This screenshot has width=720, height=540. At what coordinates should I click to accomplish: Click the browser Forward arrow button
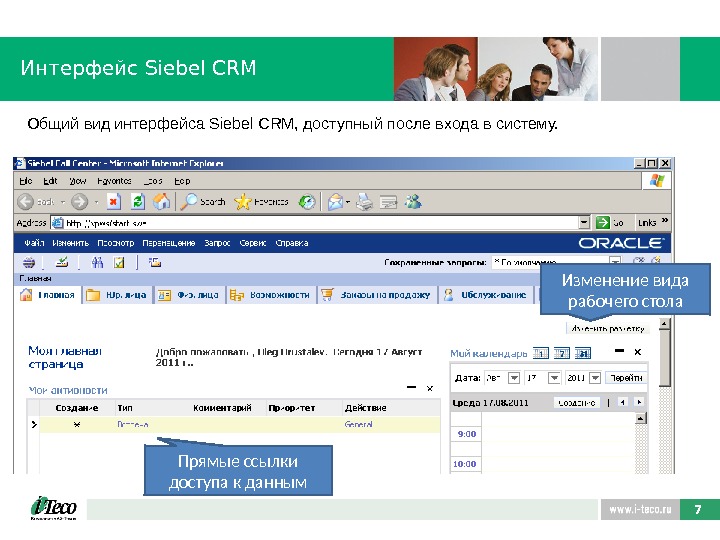[79, 202]
